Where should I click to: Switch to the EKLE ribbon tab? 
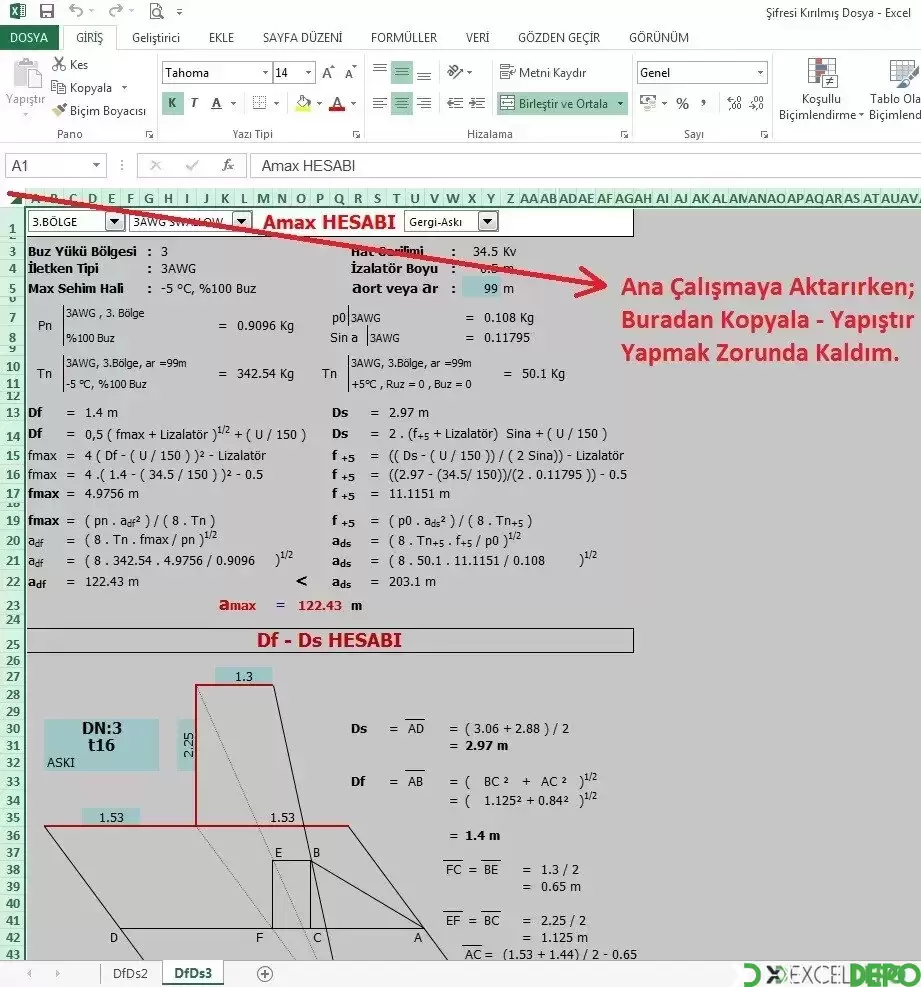(221, 38)
